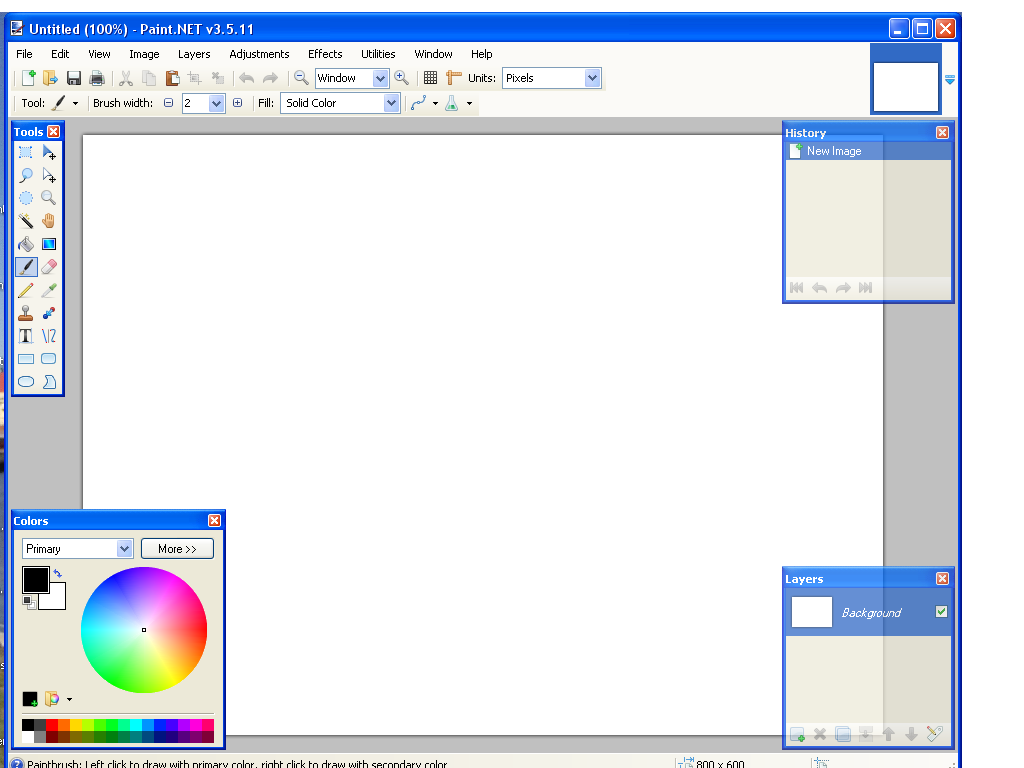Image resolution: width=1024 pixels, height=768 pixels.
Task: Select the Paint Bucket tool
Action: pos(26,244)
